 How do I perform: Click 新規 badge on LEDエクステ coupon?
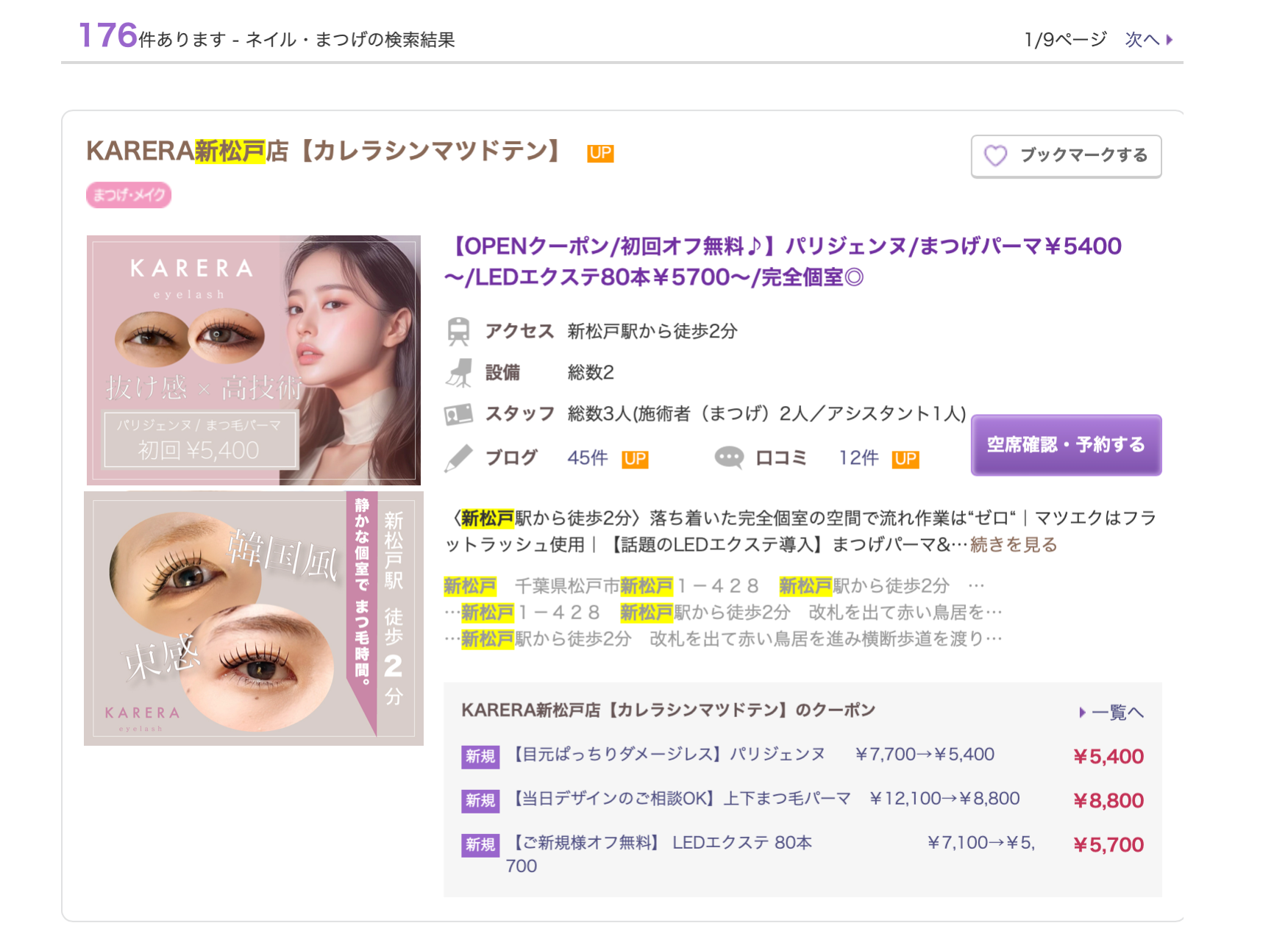point(480,844)
